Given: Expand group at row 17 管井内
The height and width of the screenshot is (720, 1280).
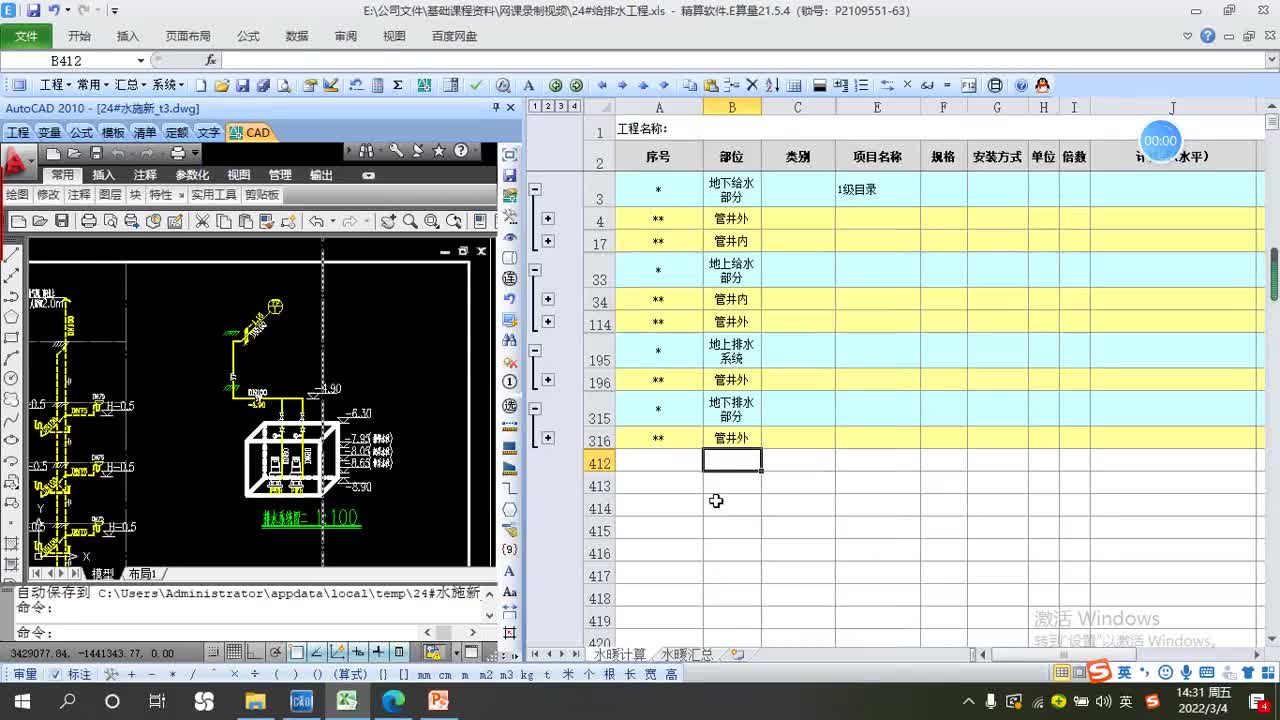Looking at the screenshot, I should pyautogui.click(x=548, y=241).
